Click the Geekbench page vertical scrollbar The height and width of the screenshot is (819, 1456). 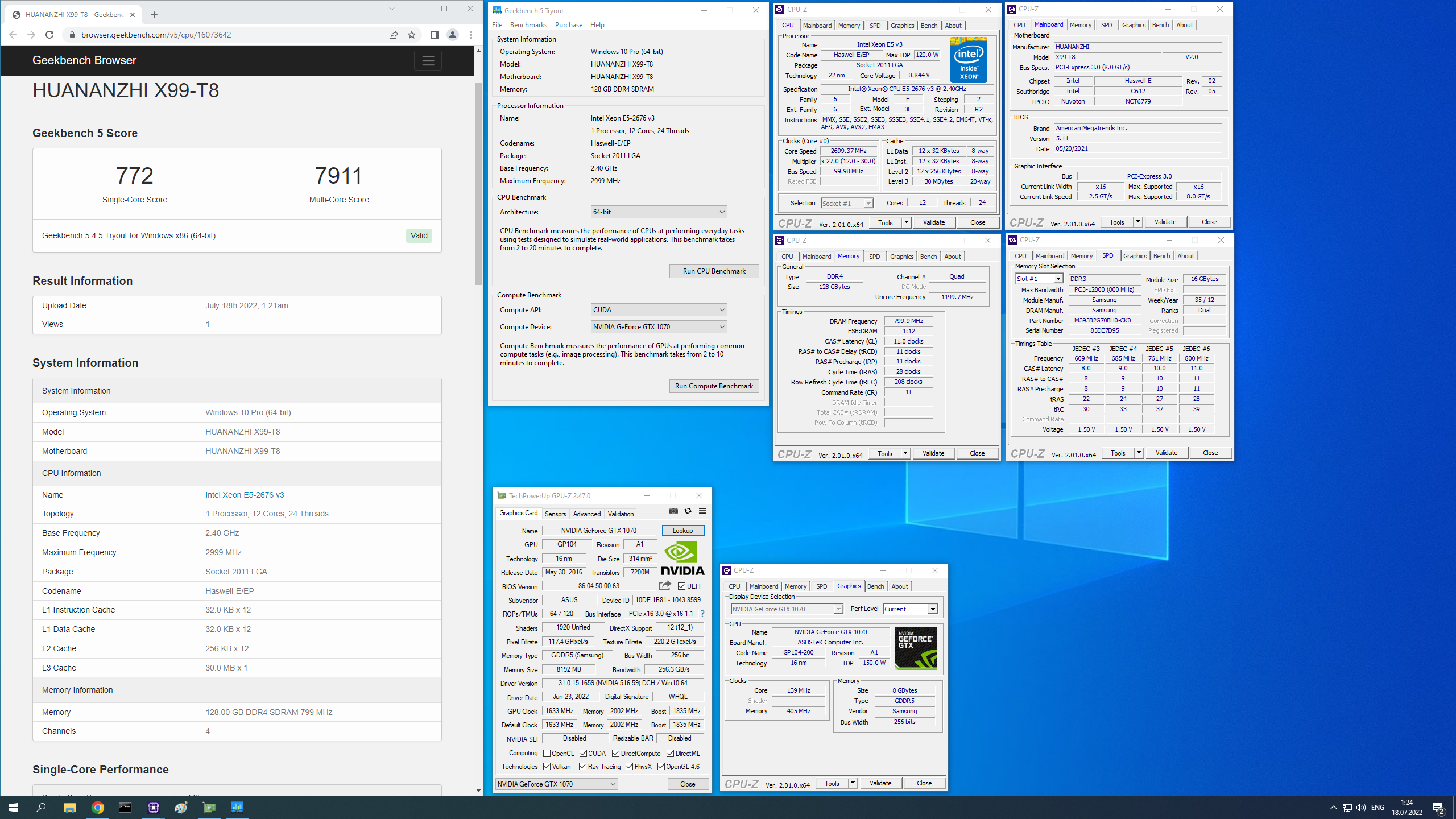click(x=478, y=183)
